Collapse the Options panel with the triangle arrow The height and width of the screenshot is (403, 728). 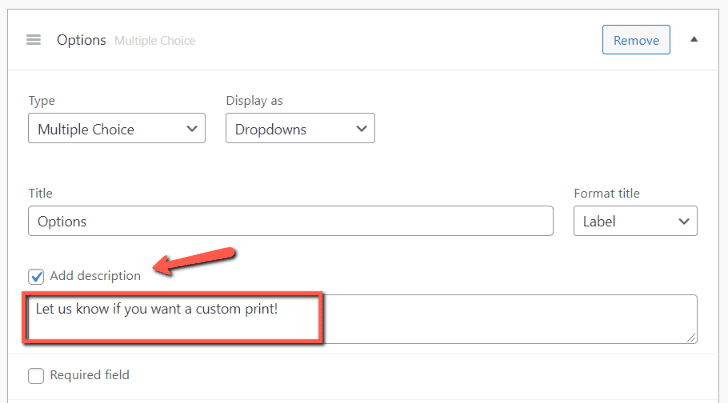tap(694, 40)
